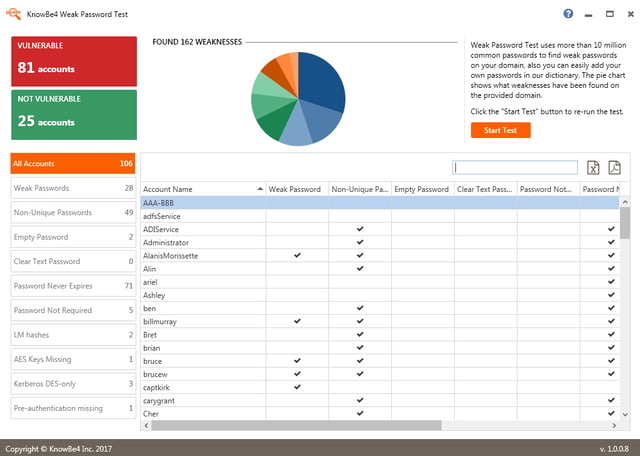
Task: Click ADIService's Non-Unique Password checkmark
Action: point(360,229)
